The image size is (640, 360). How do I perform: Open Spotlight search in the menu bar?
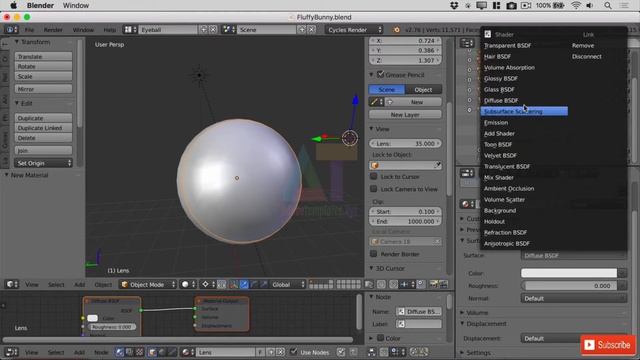(x=608, y=5)
